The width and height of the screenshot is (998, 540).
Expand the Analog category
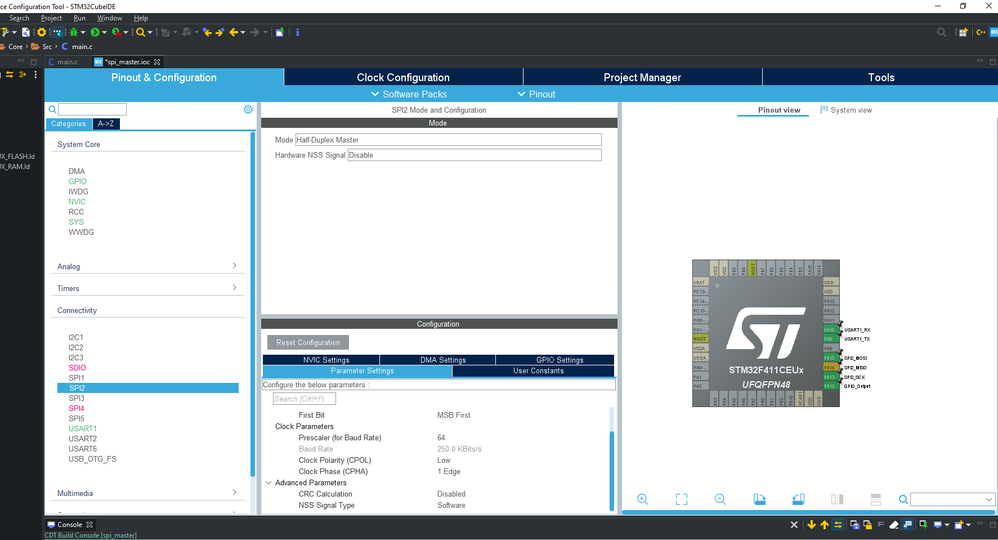(x=148, y=266)
